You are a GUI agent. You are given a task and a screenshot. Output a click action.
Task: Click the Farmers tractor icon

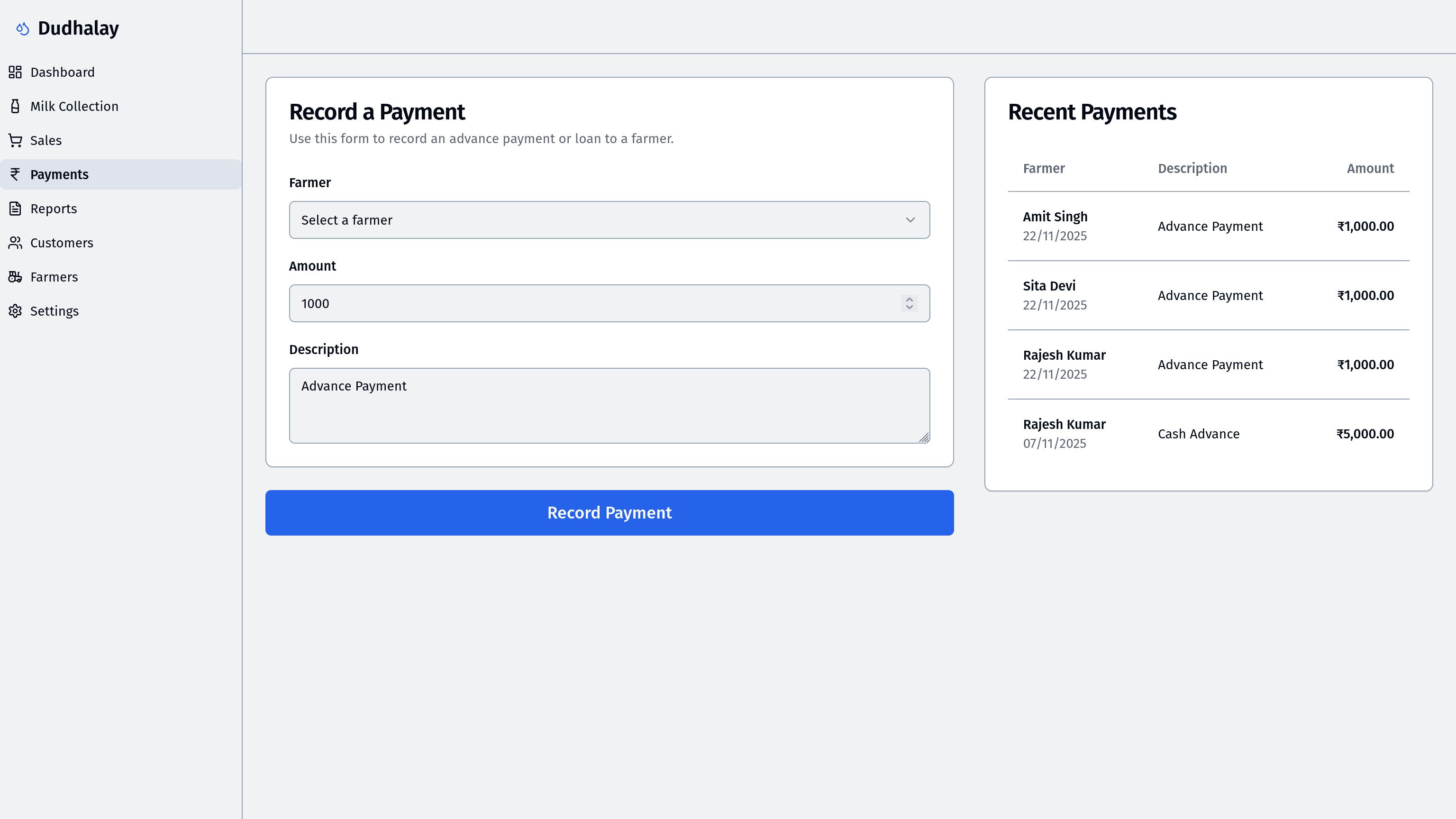point(15,277)
